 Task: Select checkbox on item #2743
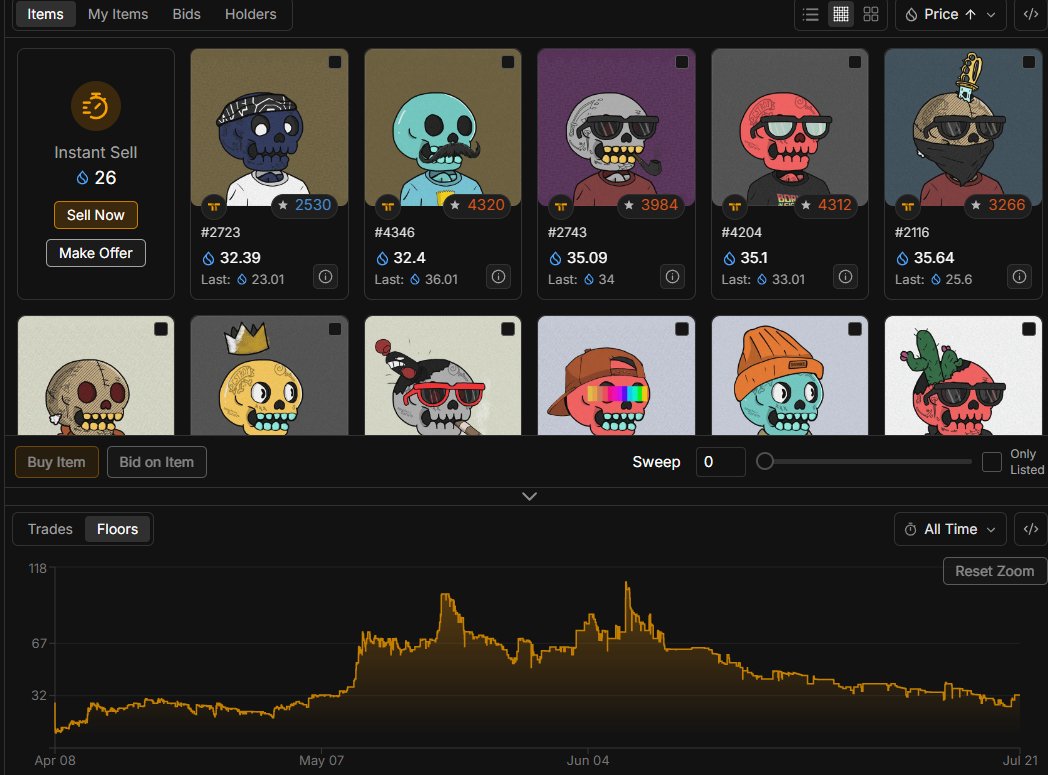point(682,62)
